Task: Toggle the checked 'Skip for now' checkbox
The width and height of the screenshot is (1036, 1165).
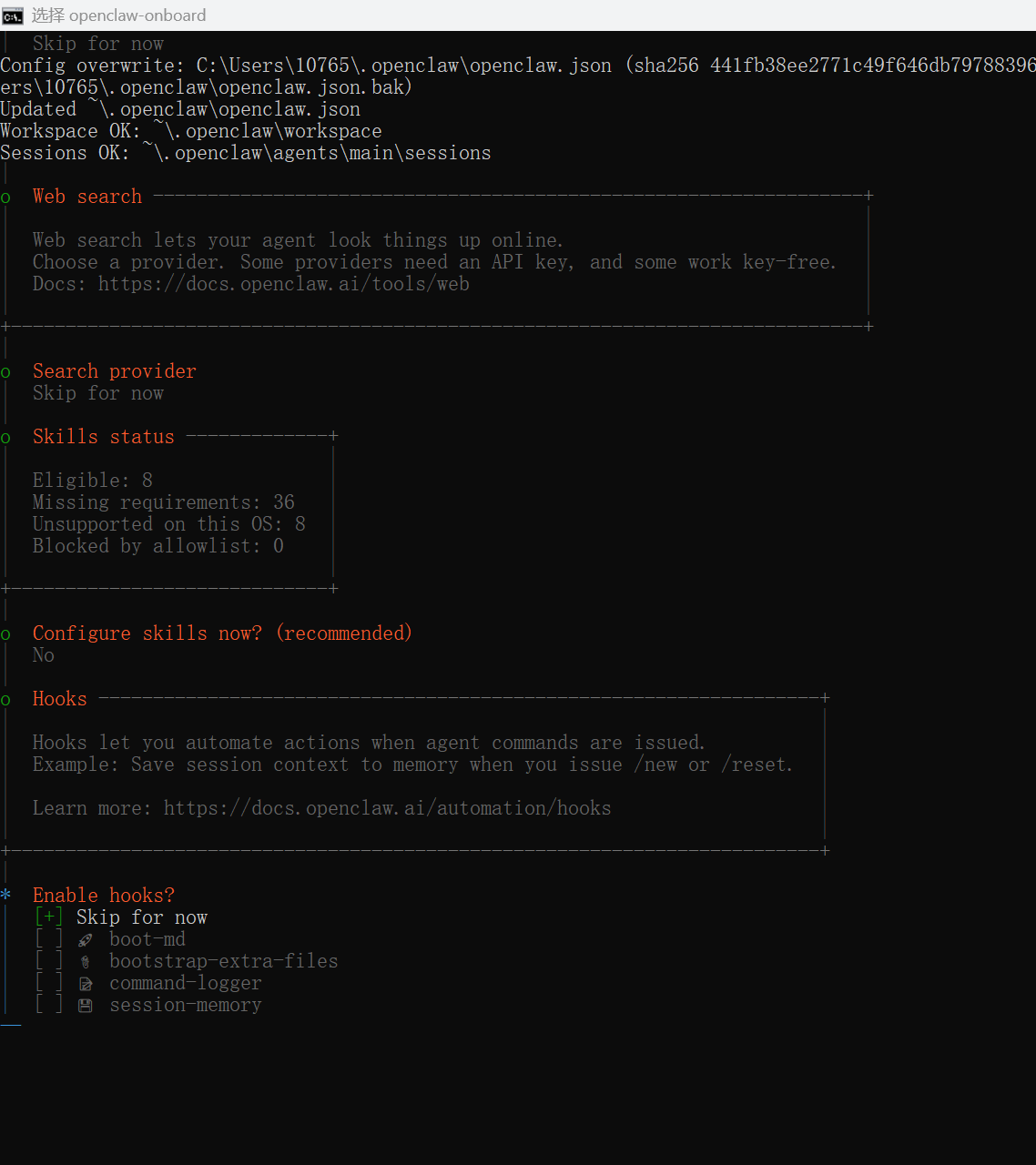Action: click(x=49, y=917)
